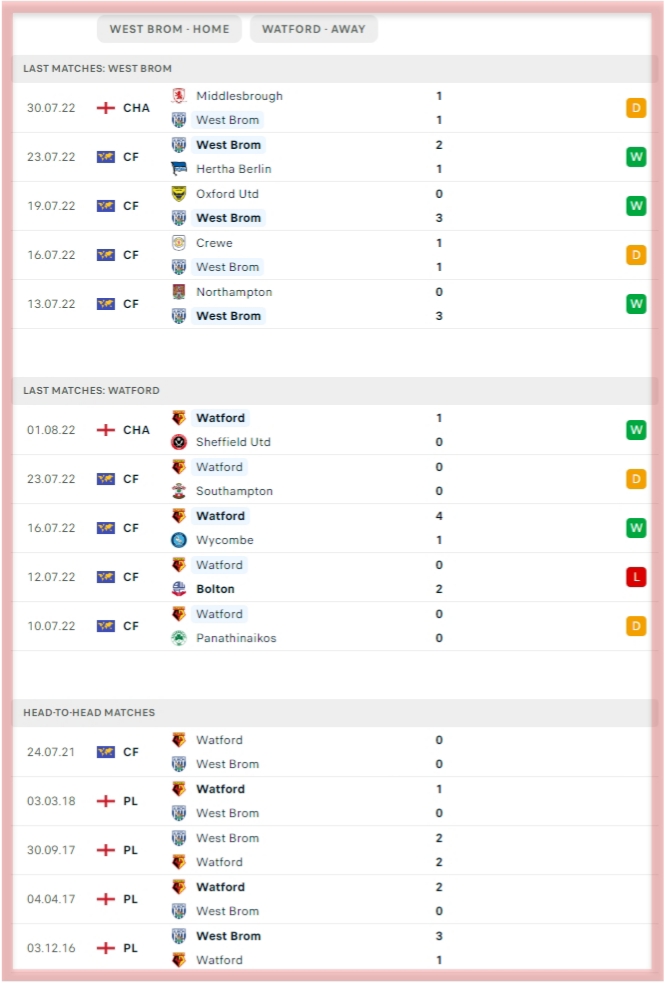Open the 24.07.21 head-to-head friendly match row
Screen dimensions: 665x983
[332, 752]
